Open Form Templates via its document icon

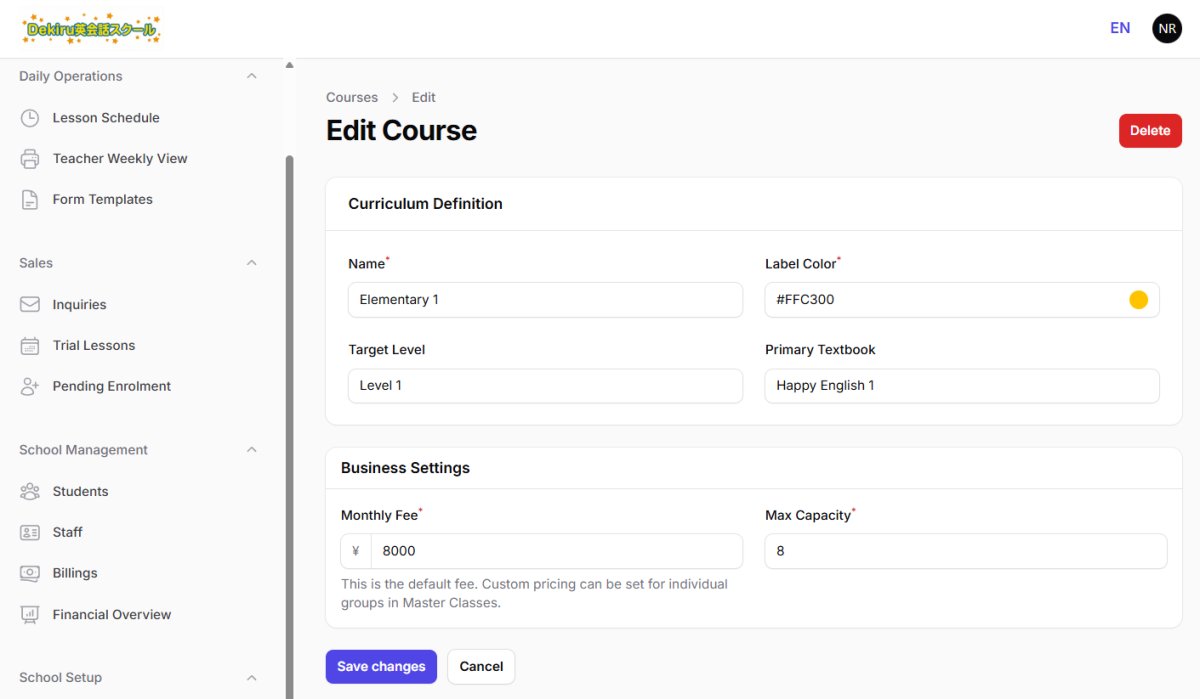pyautogui.click(x=30, y=199)
